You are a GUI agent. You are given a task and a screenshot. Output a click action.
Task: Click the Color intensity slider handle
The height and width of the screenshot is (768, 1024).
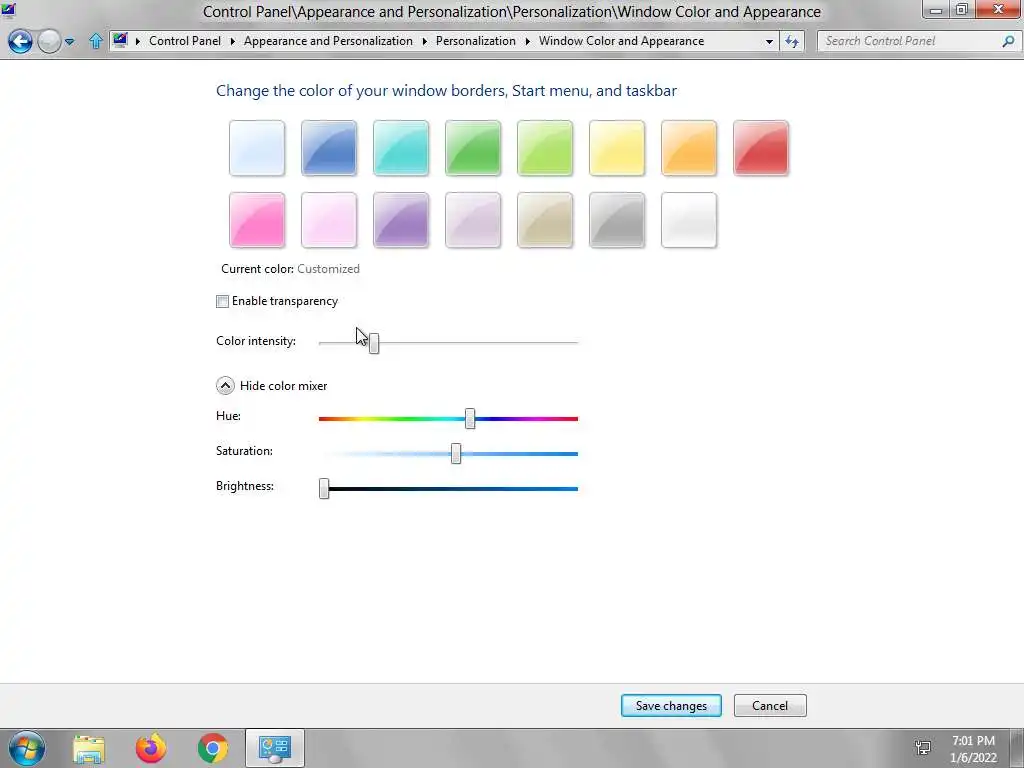click(374, 342)
